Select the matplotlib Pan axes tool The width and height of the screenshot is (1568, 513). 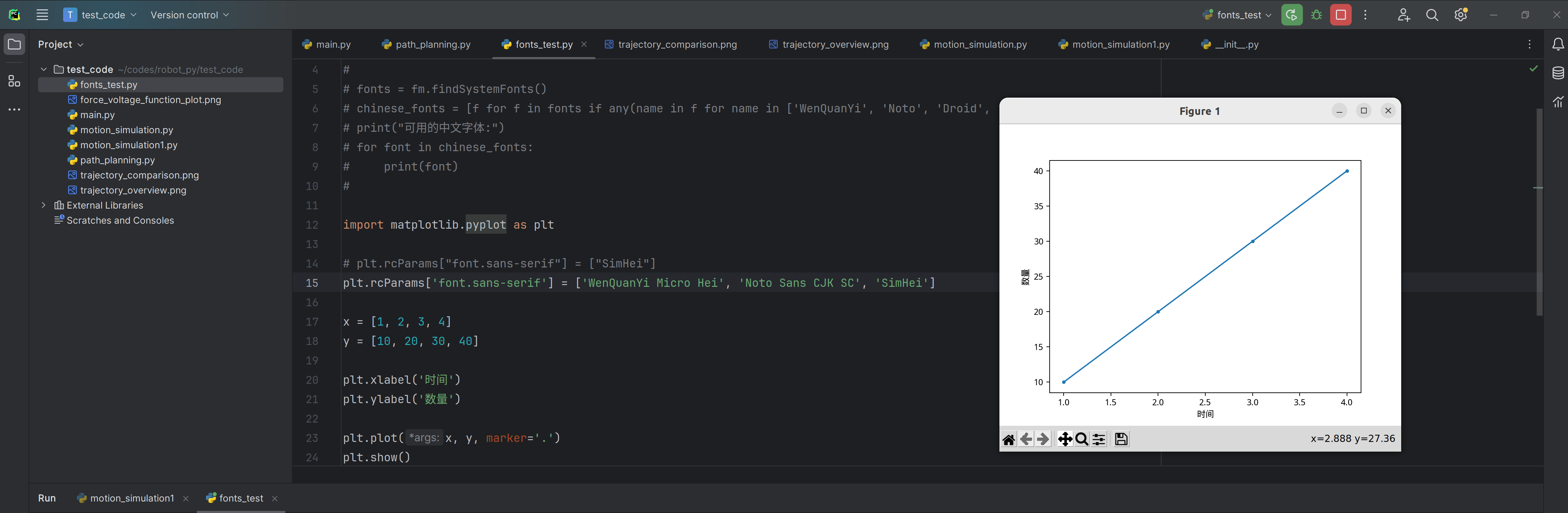(1065, 439)
